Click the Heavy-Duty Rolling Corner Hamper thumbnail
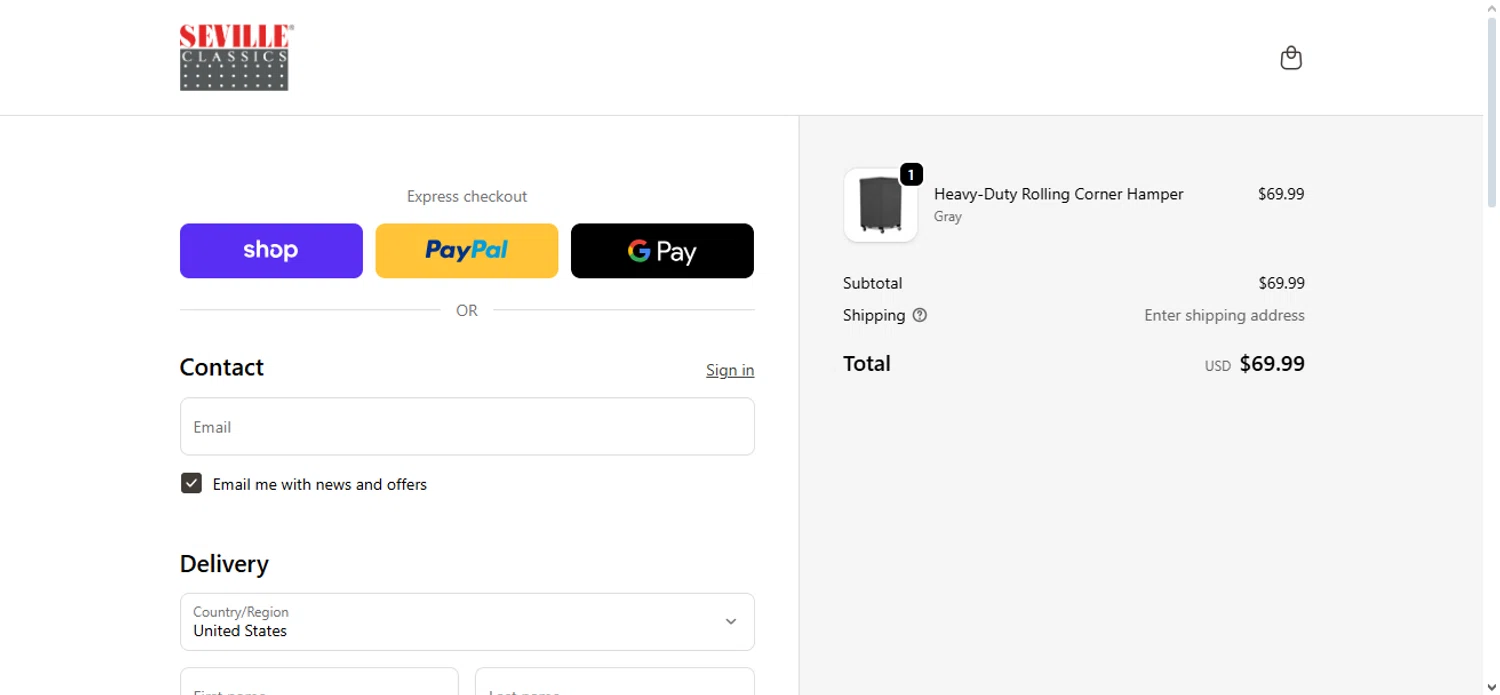The image size is (1500, 695). click(x=880, y=205)
